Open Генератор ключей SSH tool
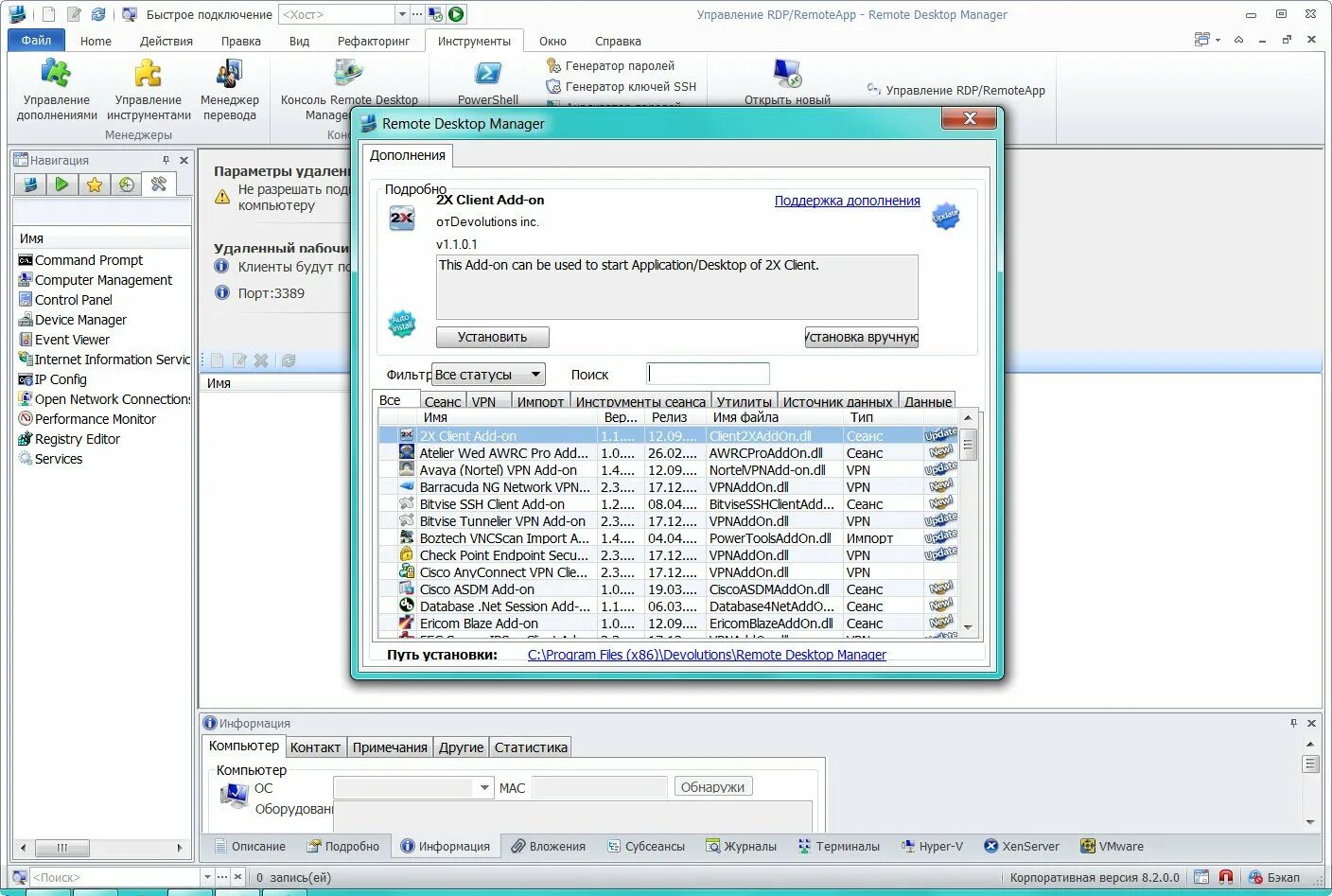Screen dimensions: 1332x896 pos(621,86)
